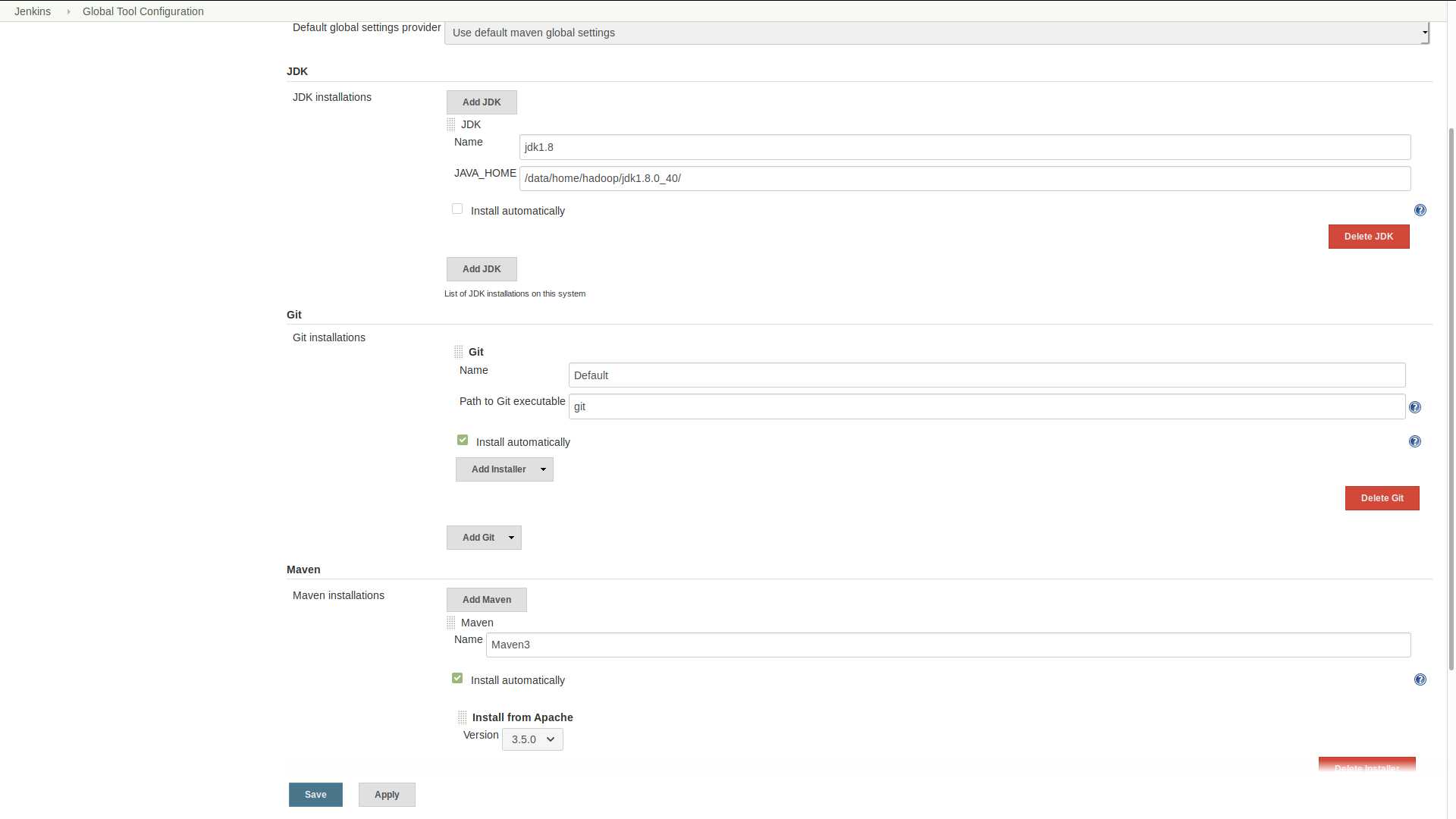Click the JDK section heading
The image size is (1456, 819).
297,71
